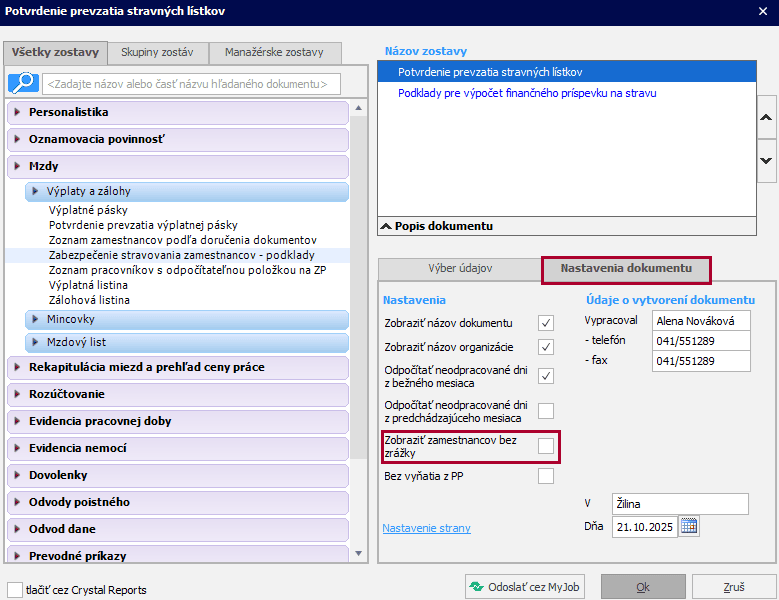This screenshot has width=779, height=600.
Task: Click the magnifier search icon
Action: 23,83
